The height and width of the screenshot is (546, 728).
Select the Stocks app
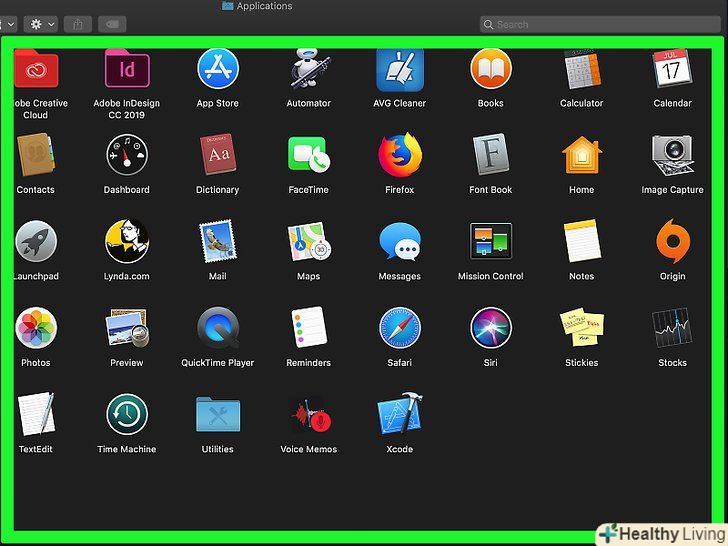click(x=672, y=328)
